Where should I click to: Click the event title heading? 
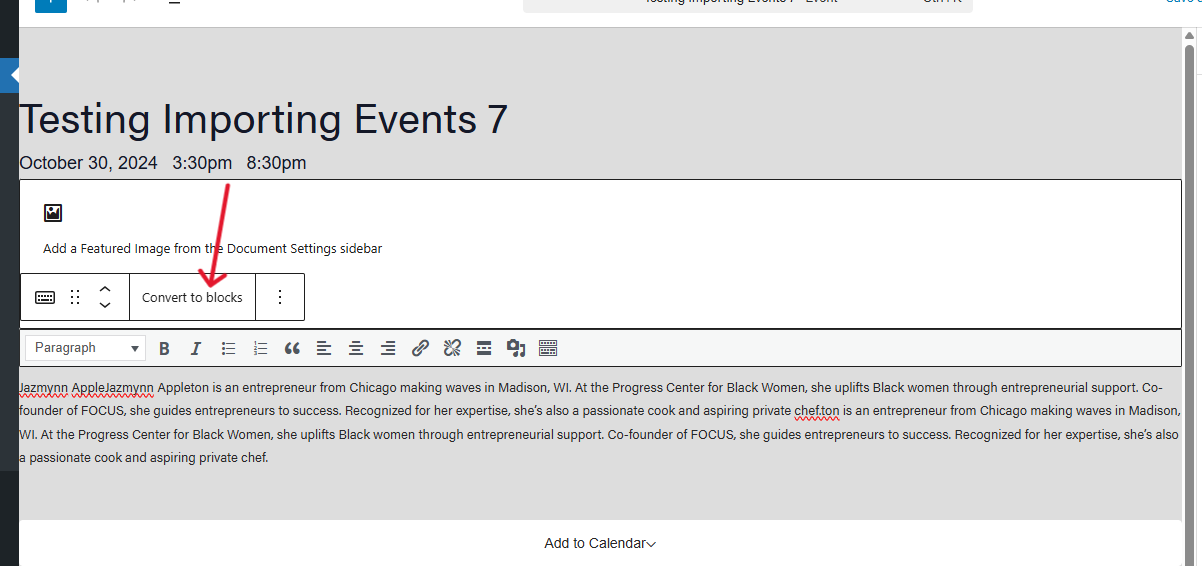[263, 120]
